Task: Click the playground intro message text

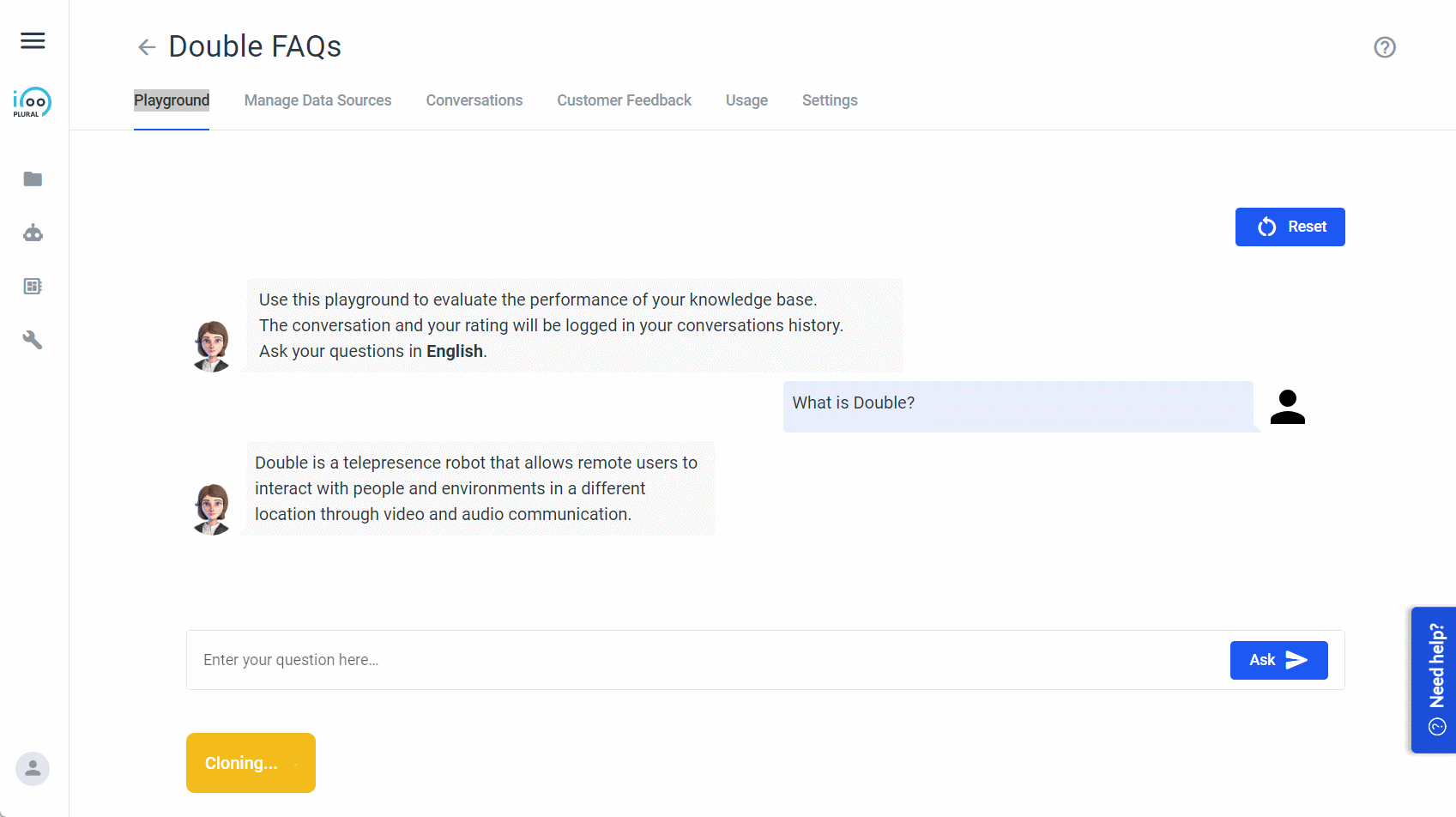Action: [x=551, y=325]
